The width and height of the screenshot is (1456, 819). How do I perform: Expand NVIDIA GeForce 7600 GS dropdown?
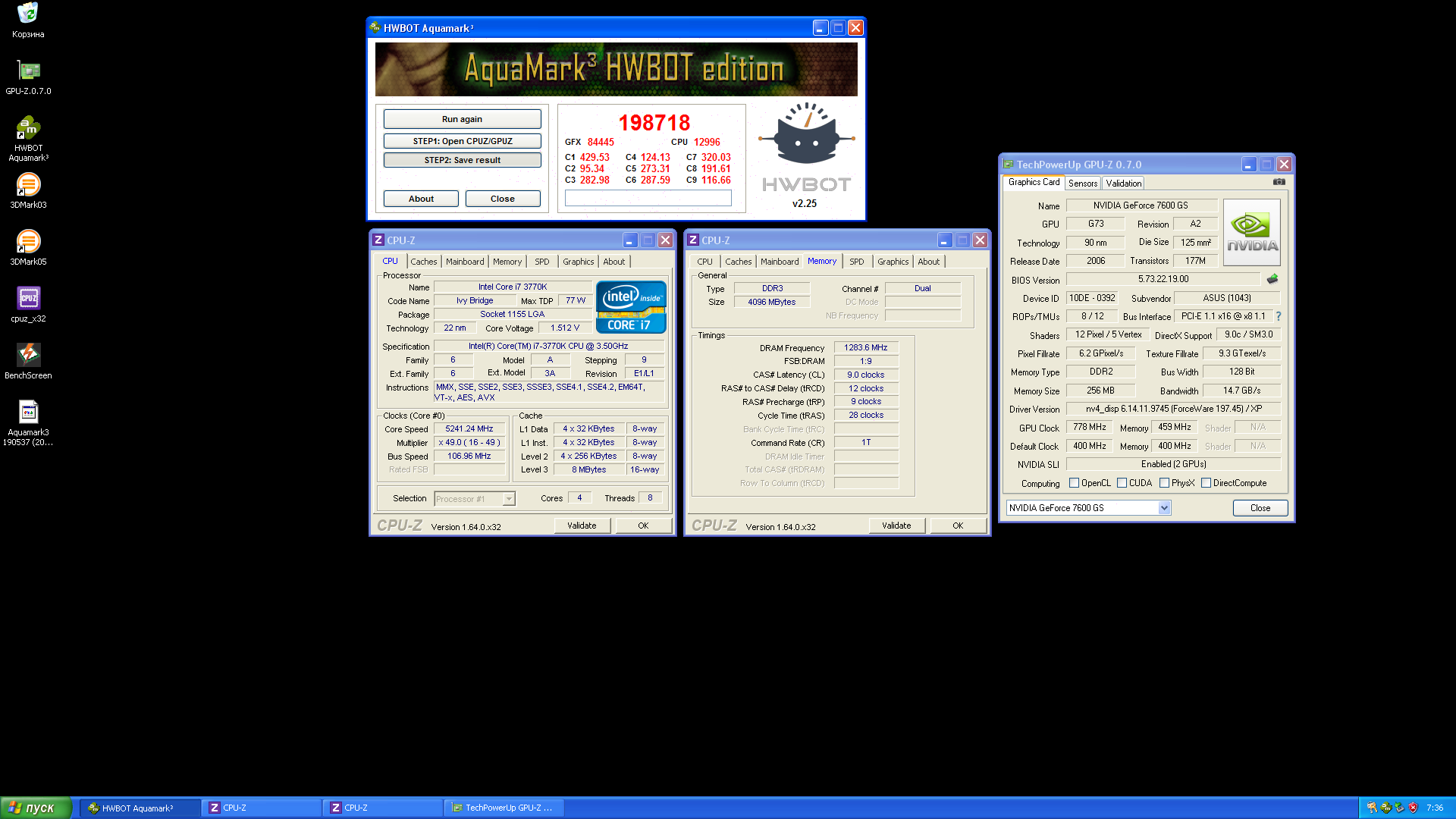(1164, 508)
